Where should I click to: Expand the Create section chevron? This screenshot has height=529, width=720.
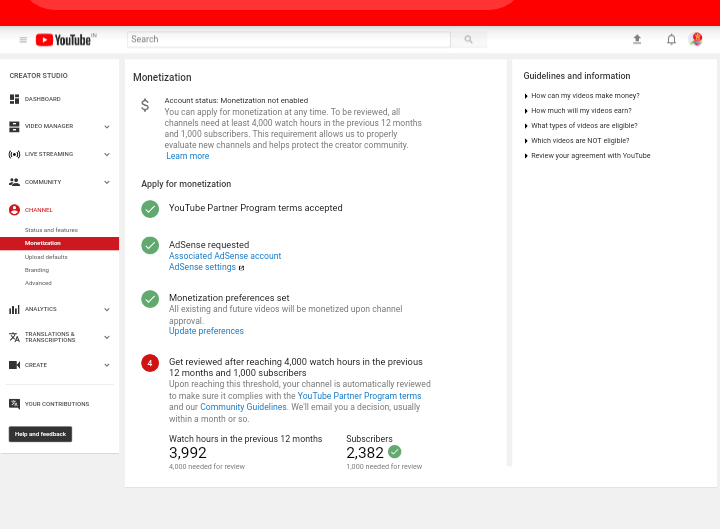[107, 365]
